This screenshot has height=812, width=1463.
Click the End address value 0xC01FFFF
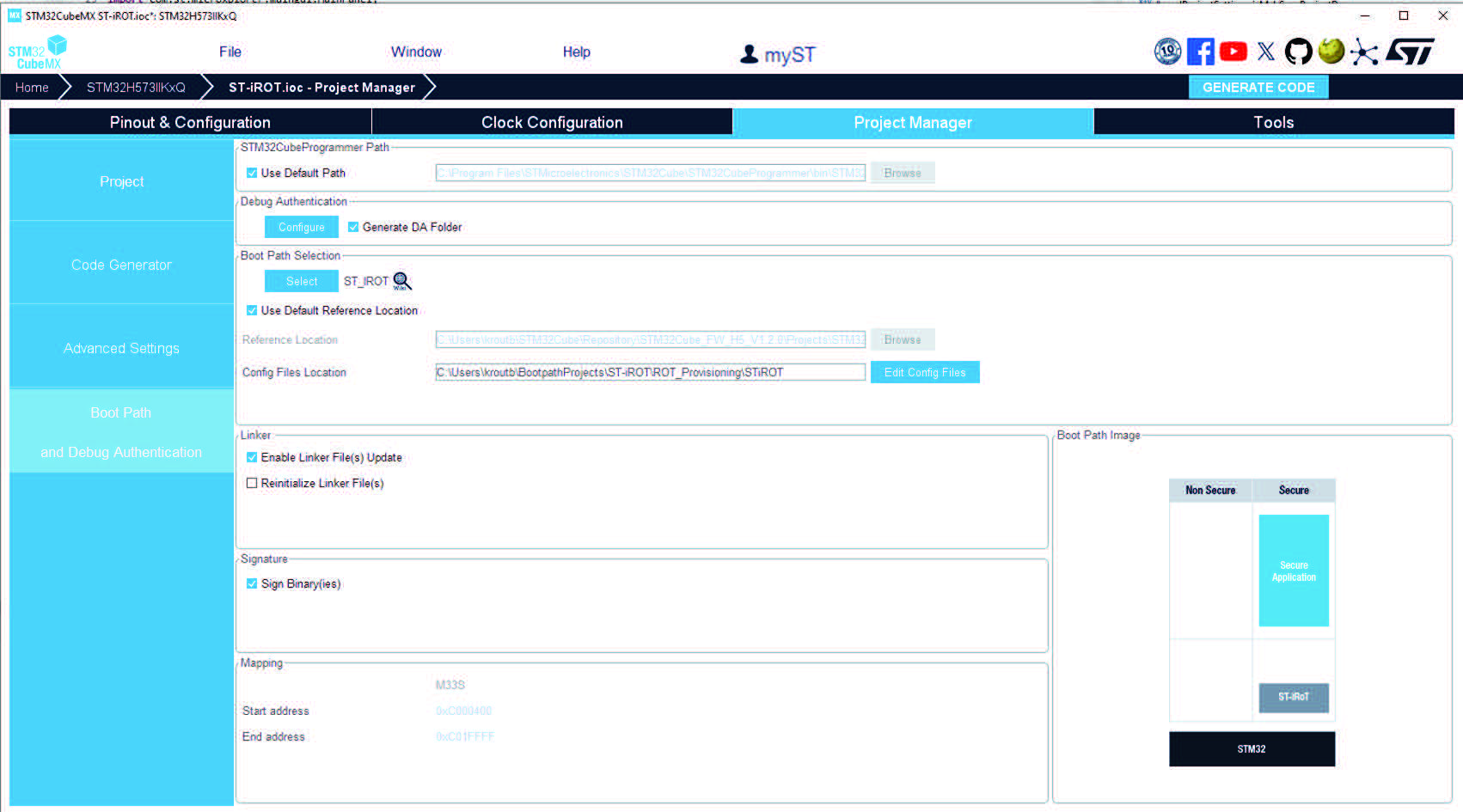[465, 736]
